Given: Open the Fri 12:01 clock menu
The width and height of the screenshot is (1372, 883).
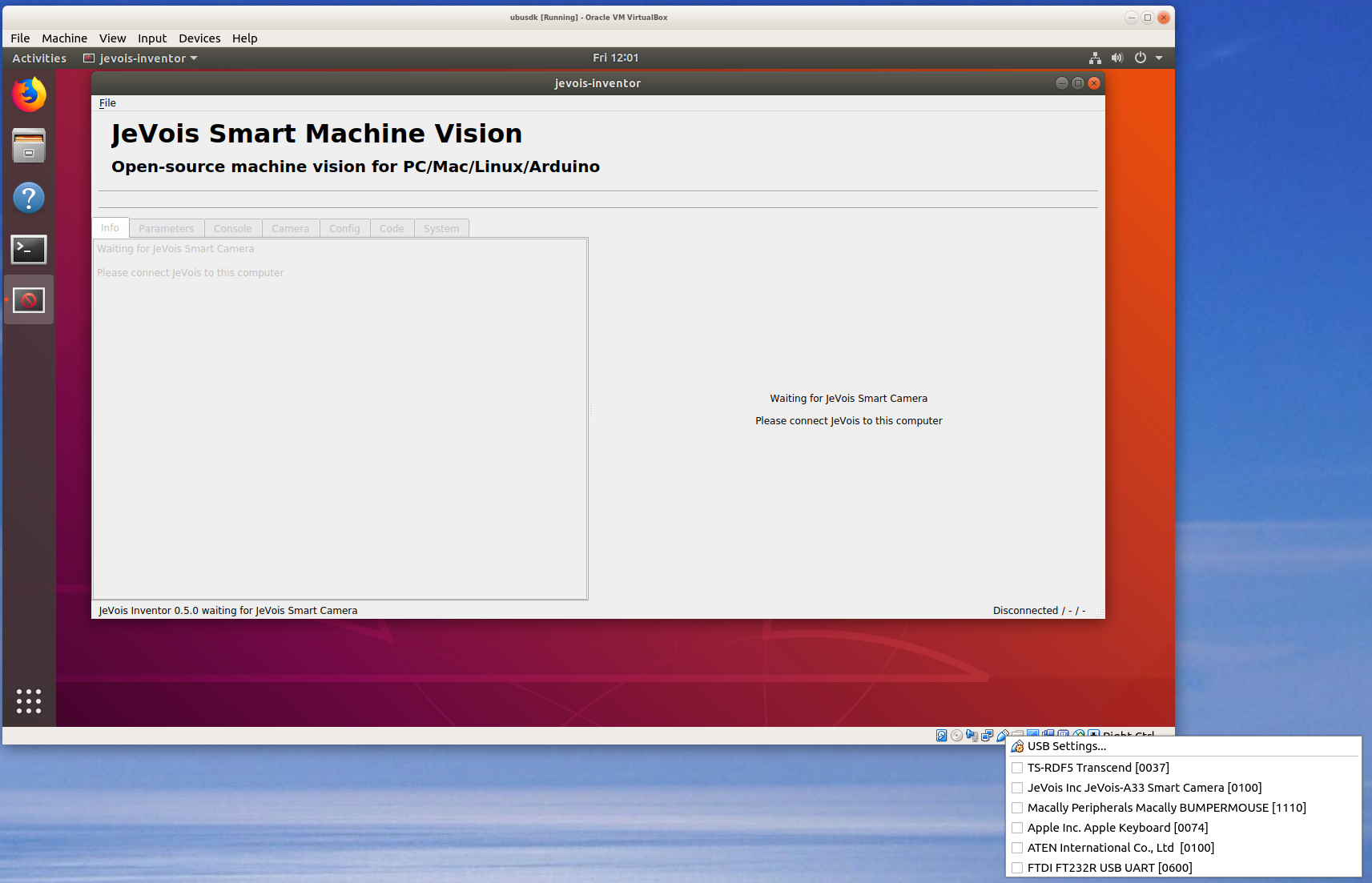Looking at the screenshot, I should pos(615,58).
